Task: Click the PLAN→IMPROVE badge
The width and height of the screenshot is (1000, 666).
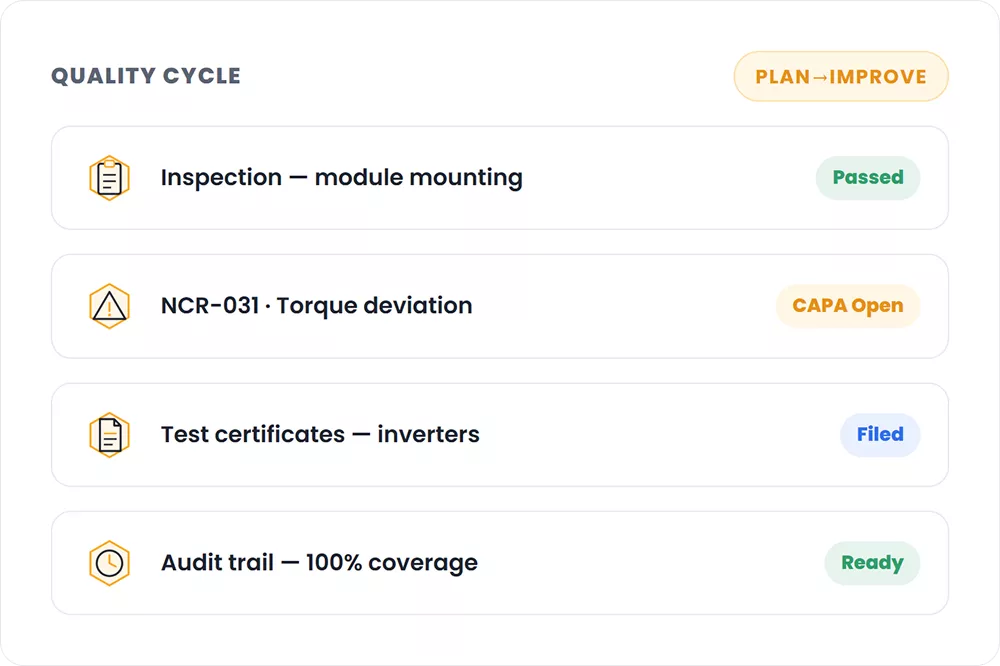Action: click(841, 77)
